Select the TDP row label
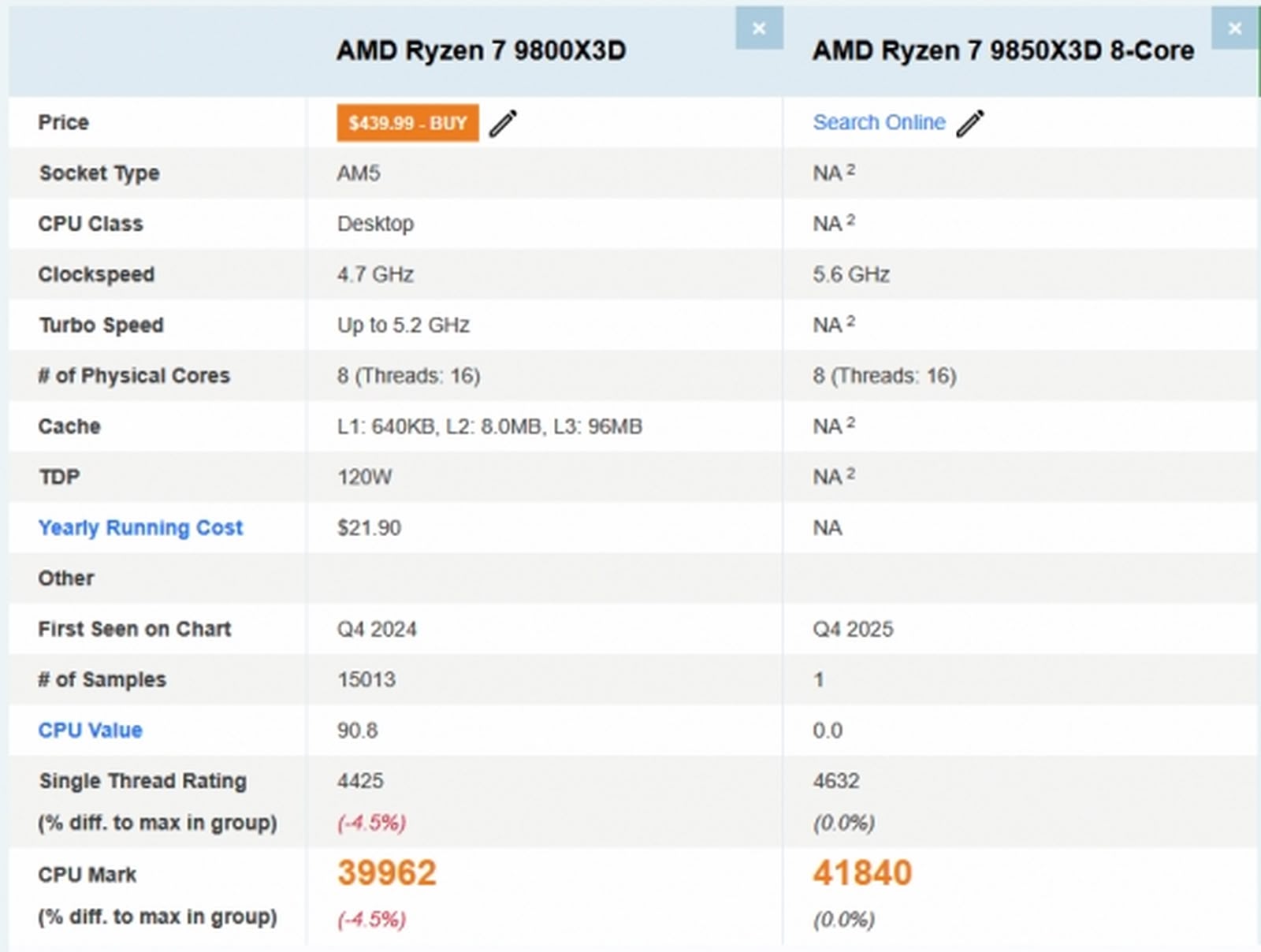The width and height of the screenshot is (1261, 952). pyautogui.click(x=58, y=477)
